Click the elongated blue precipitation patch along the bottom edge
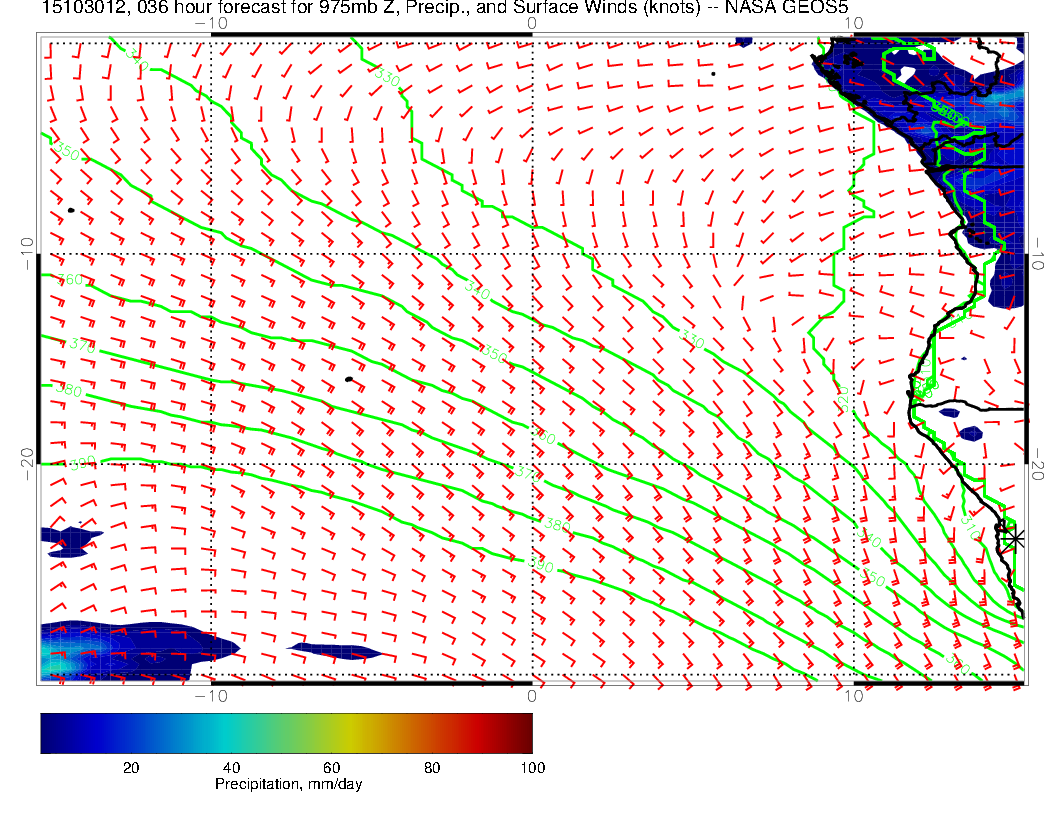1056x816 pixels. click(x=334, y=651)
